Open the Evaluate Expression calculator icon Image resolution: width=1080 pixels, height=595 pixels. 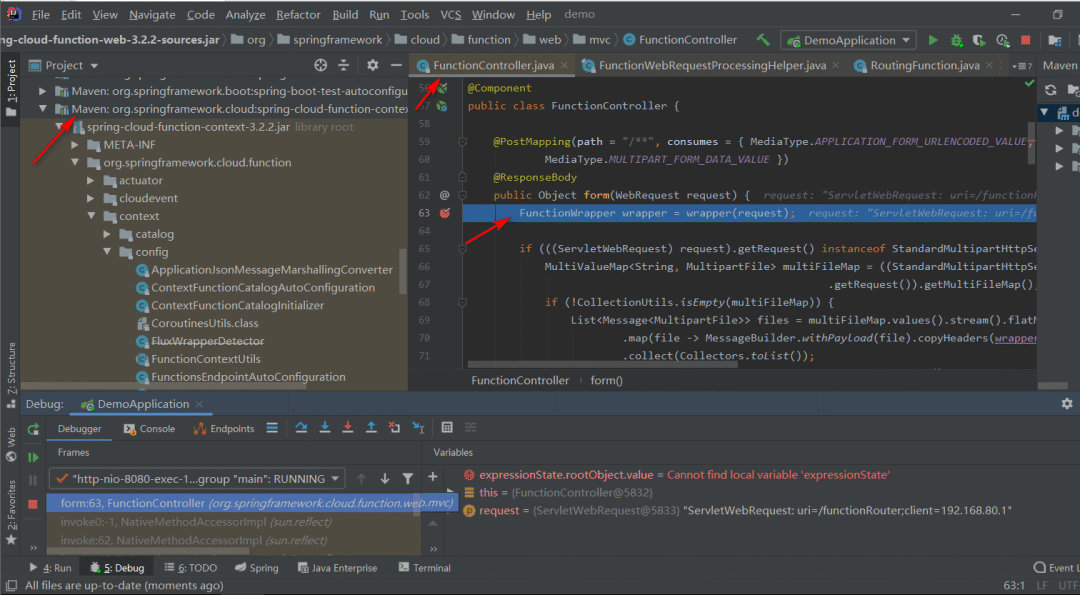(x=447, y=428)
